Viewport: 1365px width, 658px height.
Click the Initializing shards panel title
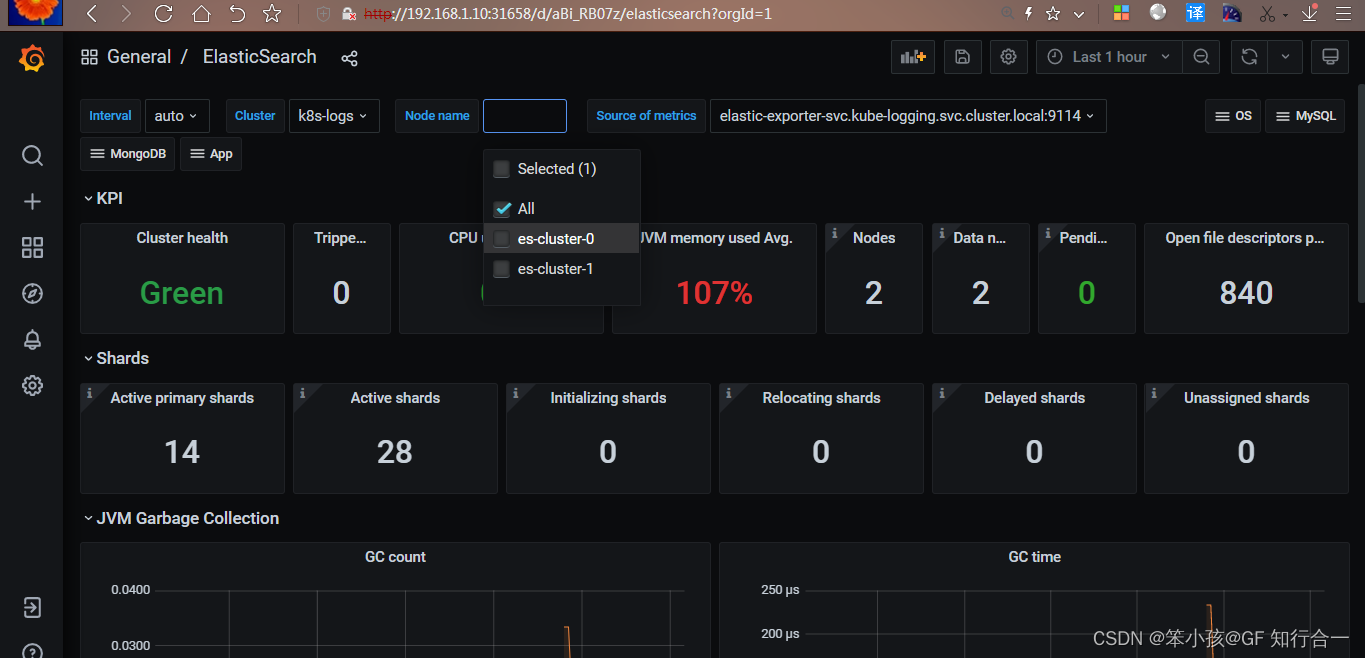click(x=608, y=398)
